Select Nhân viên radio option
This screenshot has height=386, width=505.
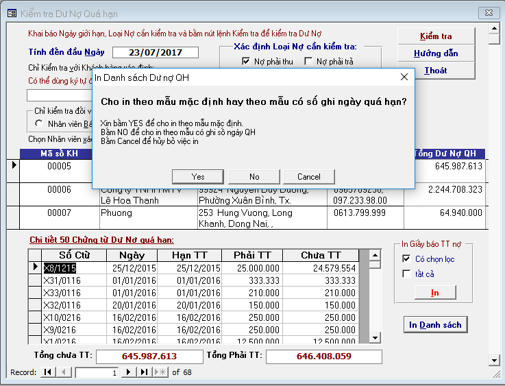click(x=39, y=124)
